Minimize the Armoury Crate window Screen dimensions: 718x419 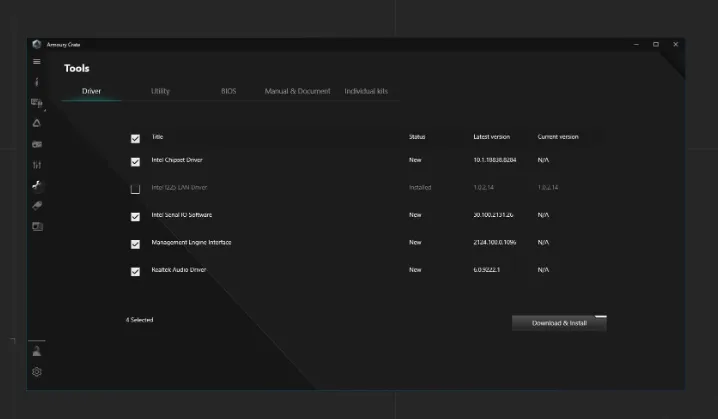(x=636, y=44)
